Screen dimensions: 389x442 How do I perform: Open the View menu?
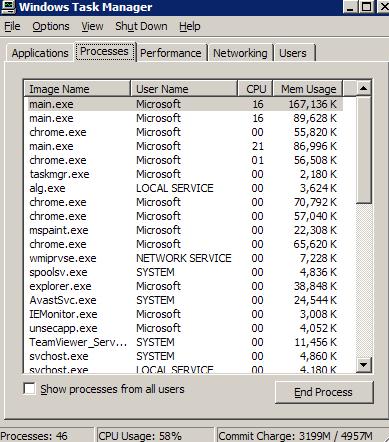click(92, 26)
